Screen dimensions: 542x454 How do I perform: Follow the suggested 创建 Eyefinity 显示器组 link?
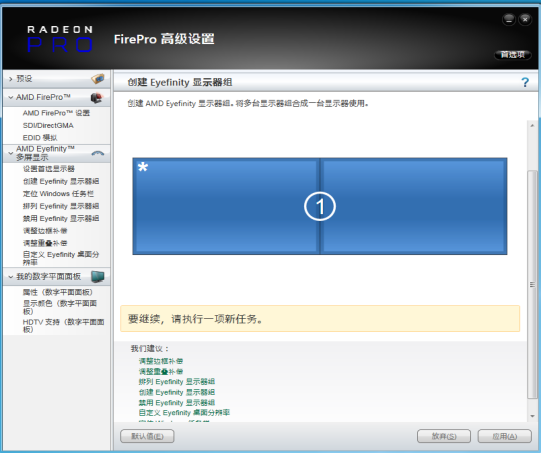coord(177,392)
